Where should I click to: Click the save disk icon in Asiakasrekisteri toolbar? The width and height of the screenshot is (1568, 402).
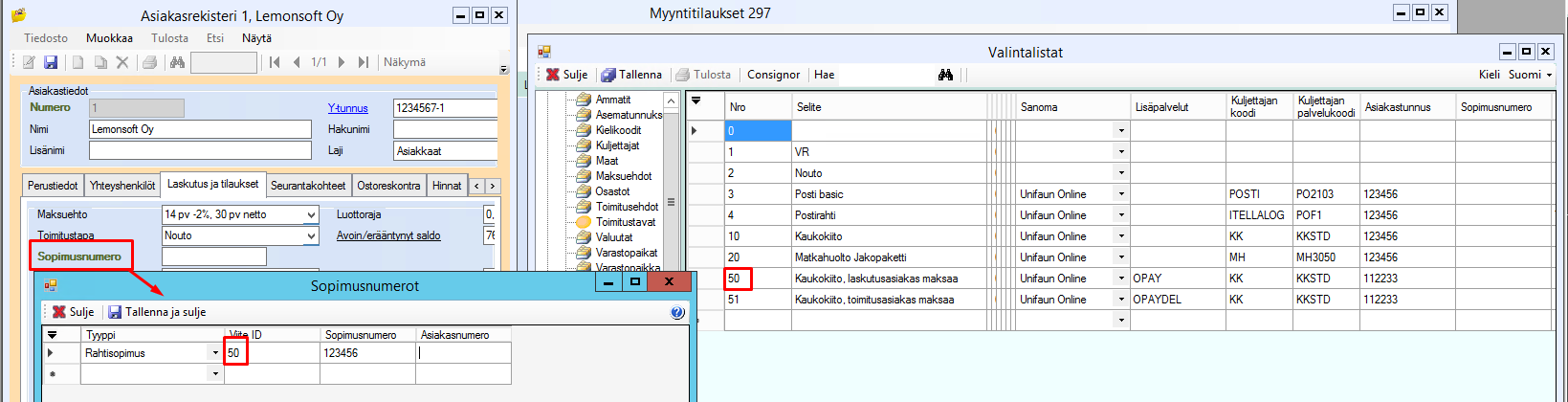click(x=51, y=62)
